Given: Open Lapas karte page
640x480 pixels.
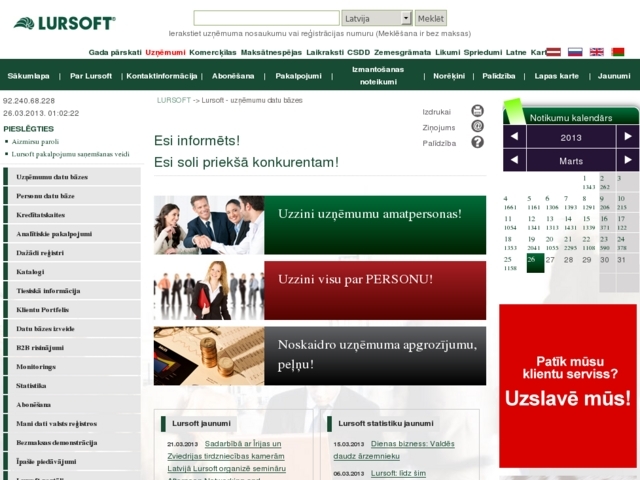Looking at the screenshot, I should (556, 76).
